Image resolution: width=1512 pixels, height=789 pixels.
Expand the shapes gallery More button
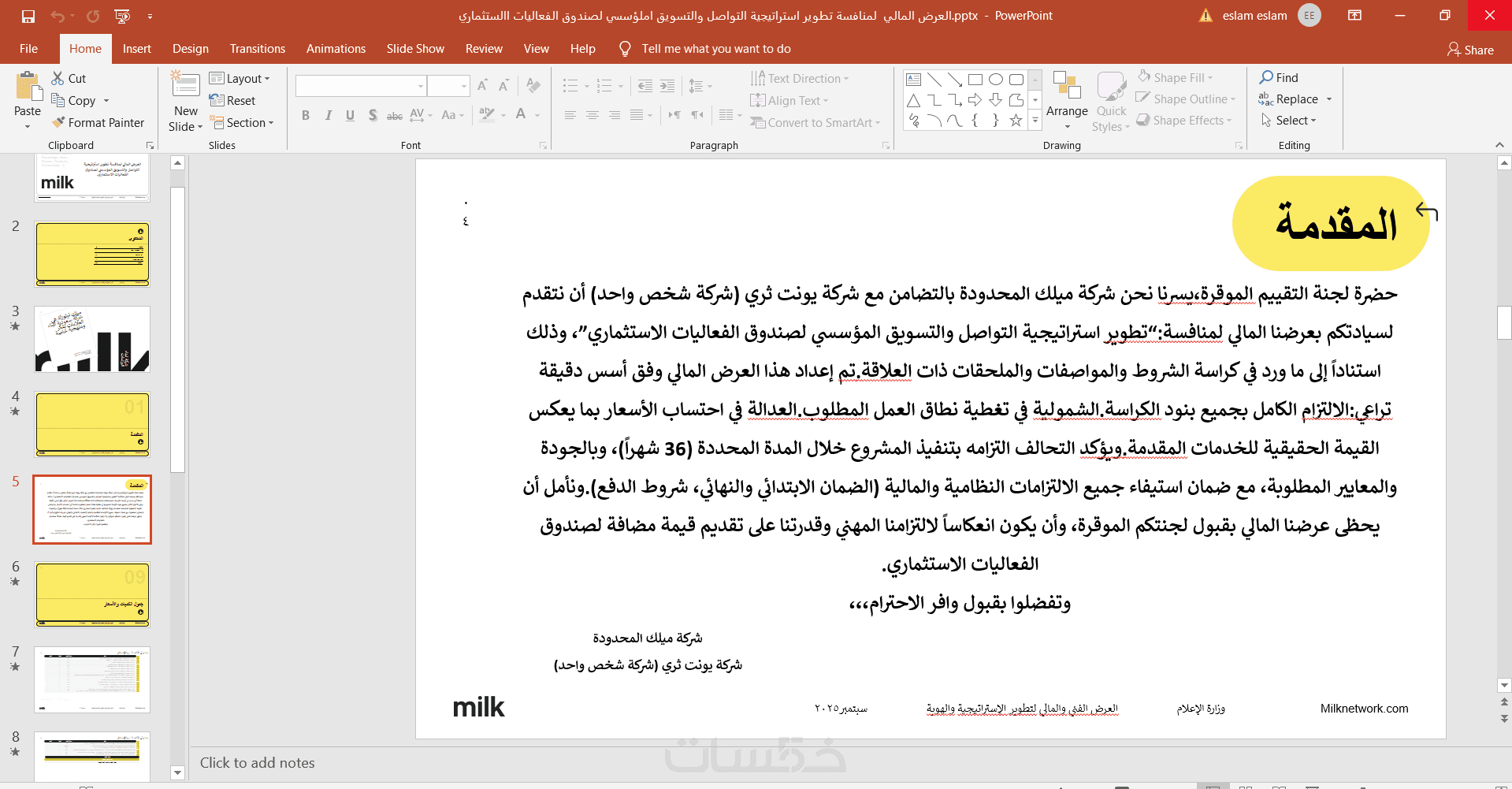tap(1036, 121)
